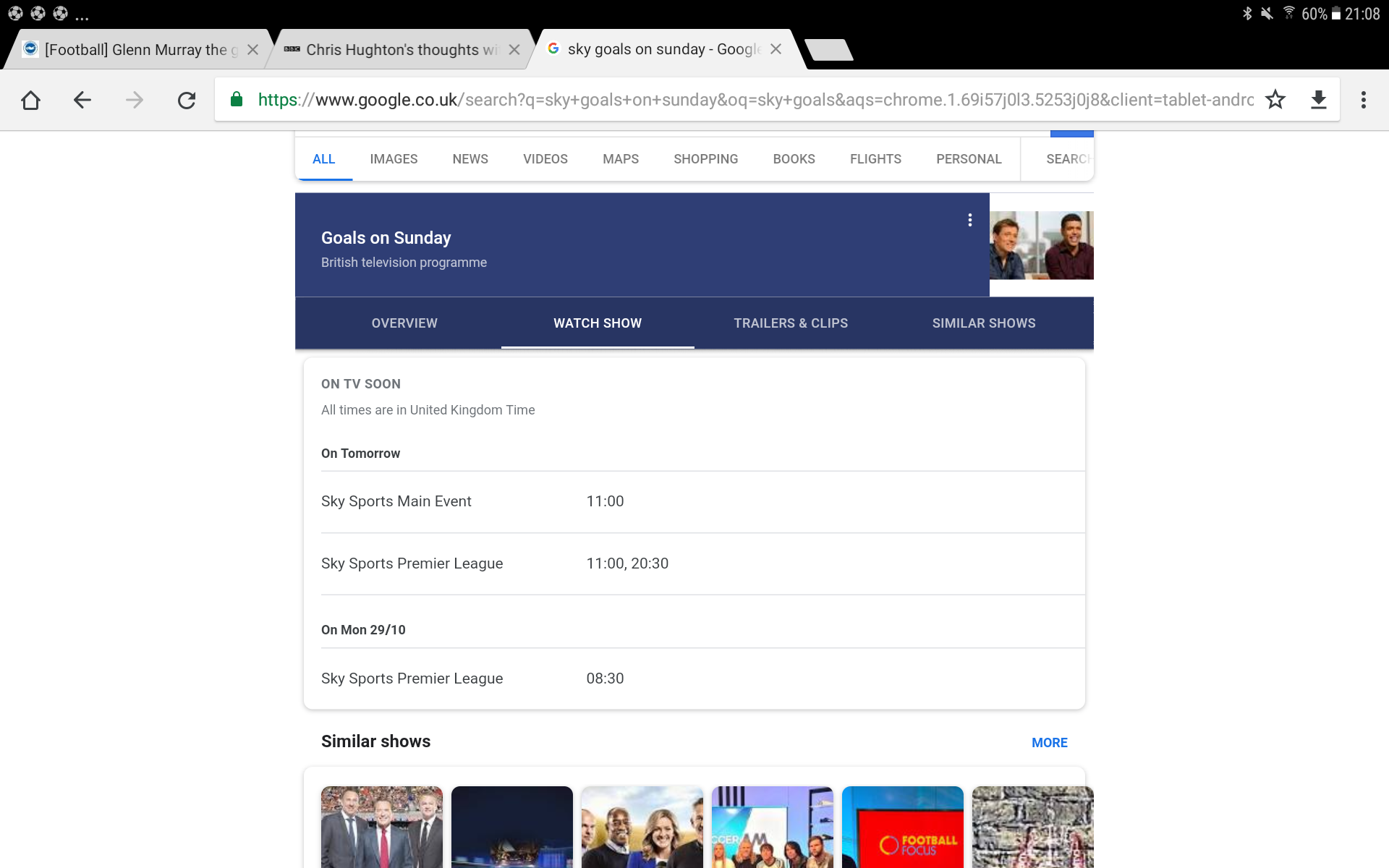Viewport: 1389px width, 868px height.
Task: Tap the battery 60% indicator
Action: tap(1321, 14)
